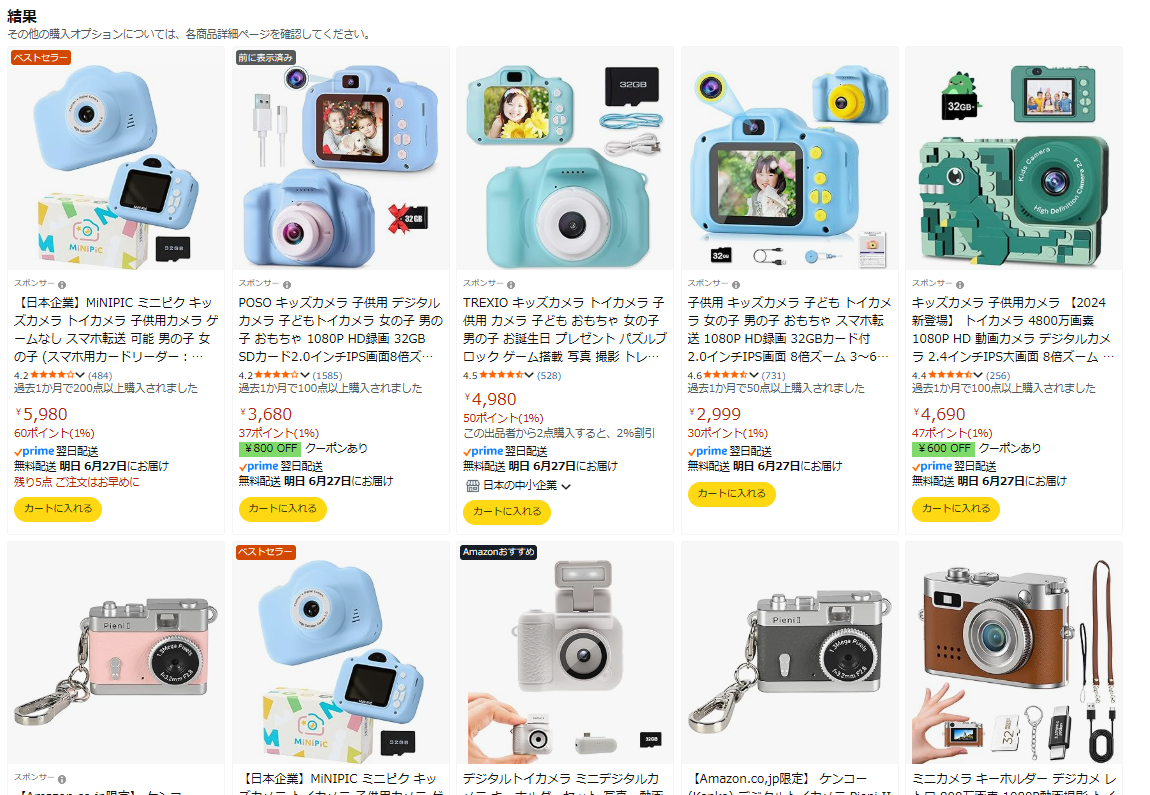
Task: Open green dinosaur camera product image
Action: tap(1014, 158)
